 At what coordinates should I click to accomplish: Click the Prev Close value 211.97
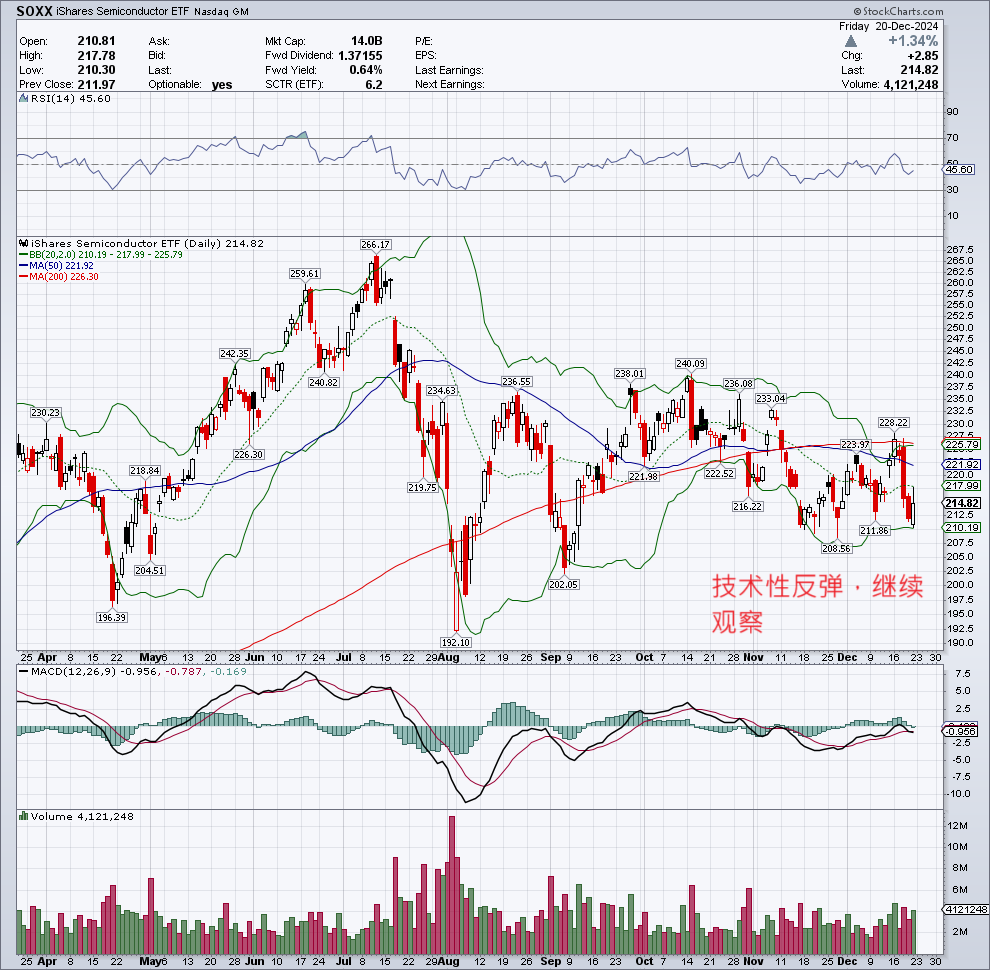97,85
